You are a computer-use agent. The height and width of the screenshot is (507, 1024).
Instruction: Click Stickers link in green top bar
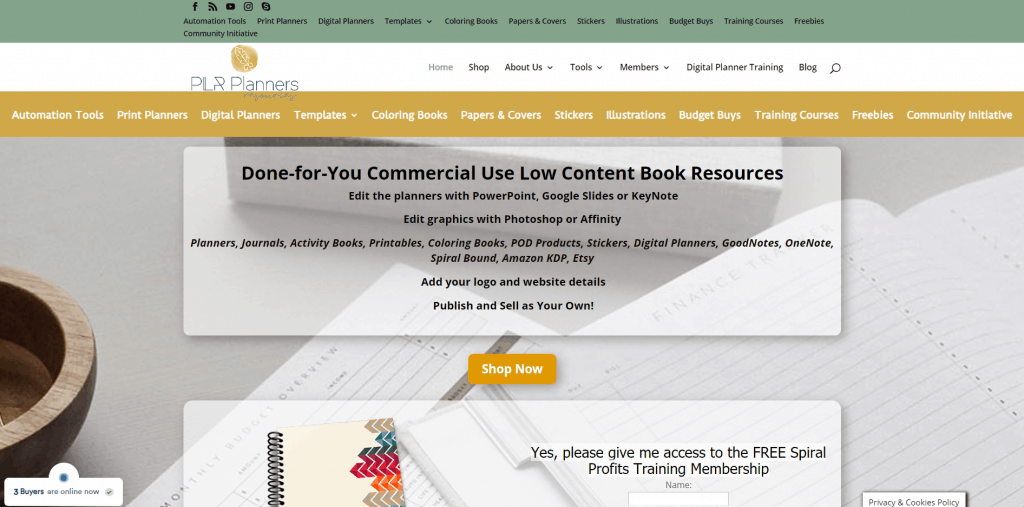(591, 21)
